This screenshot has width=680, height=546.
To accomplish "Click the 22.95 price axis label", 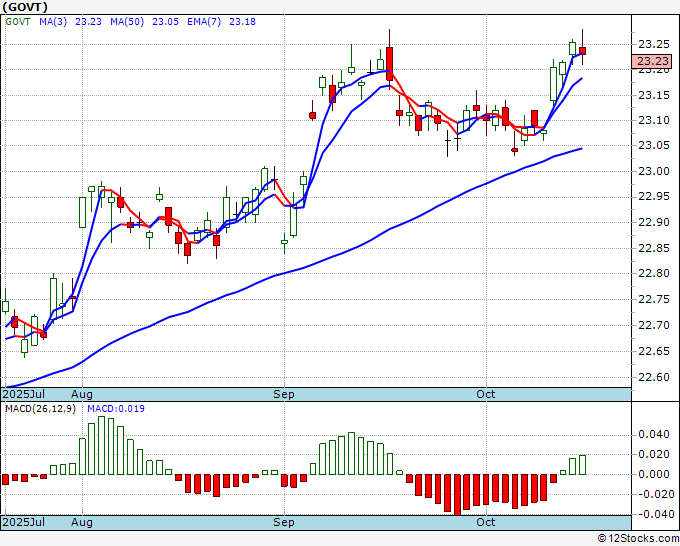I will [x=654, y=197].
